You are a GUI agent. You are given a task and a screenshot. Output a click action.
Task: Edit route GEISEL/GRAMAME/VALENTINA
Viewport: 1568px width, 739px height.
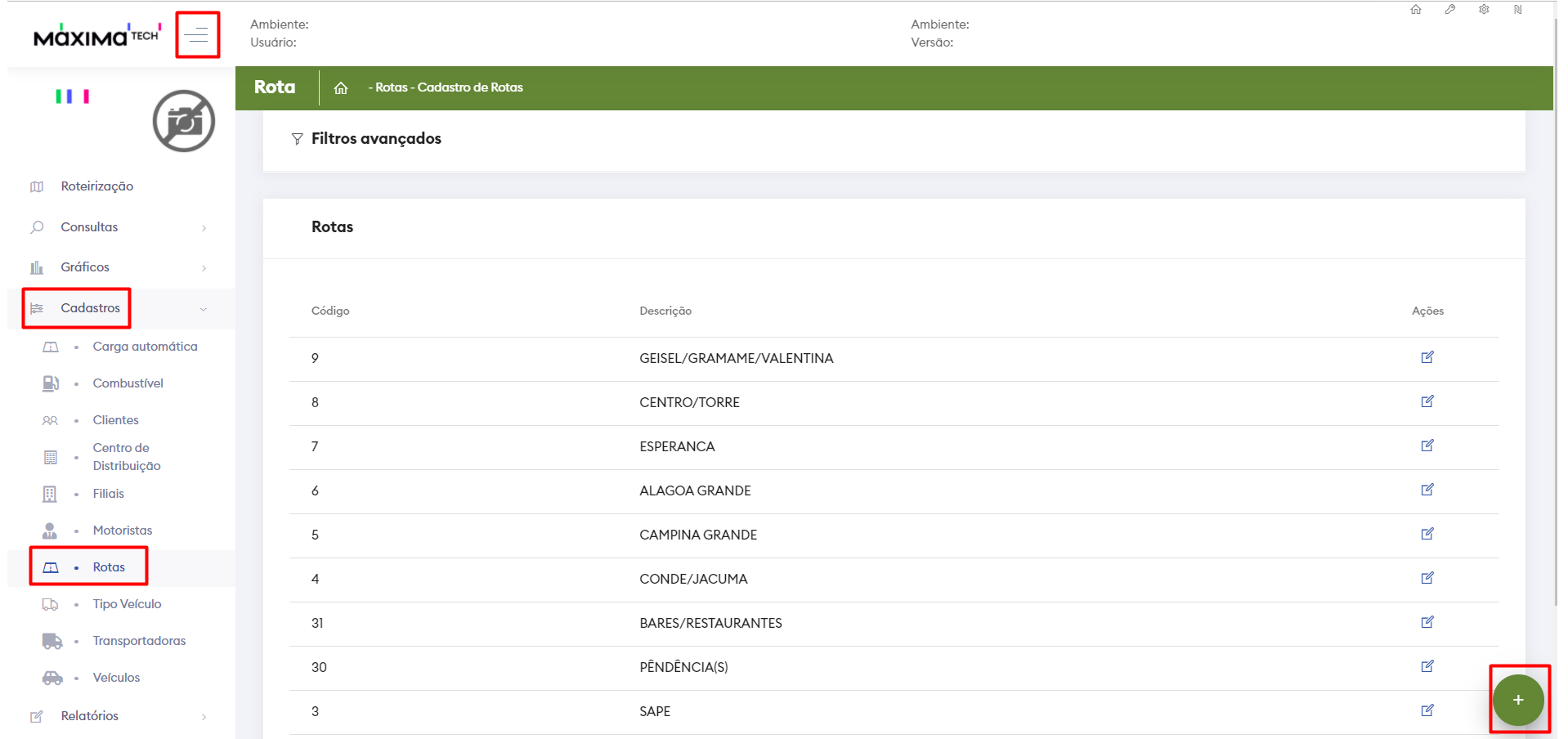point(1427,357)
